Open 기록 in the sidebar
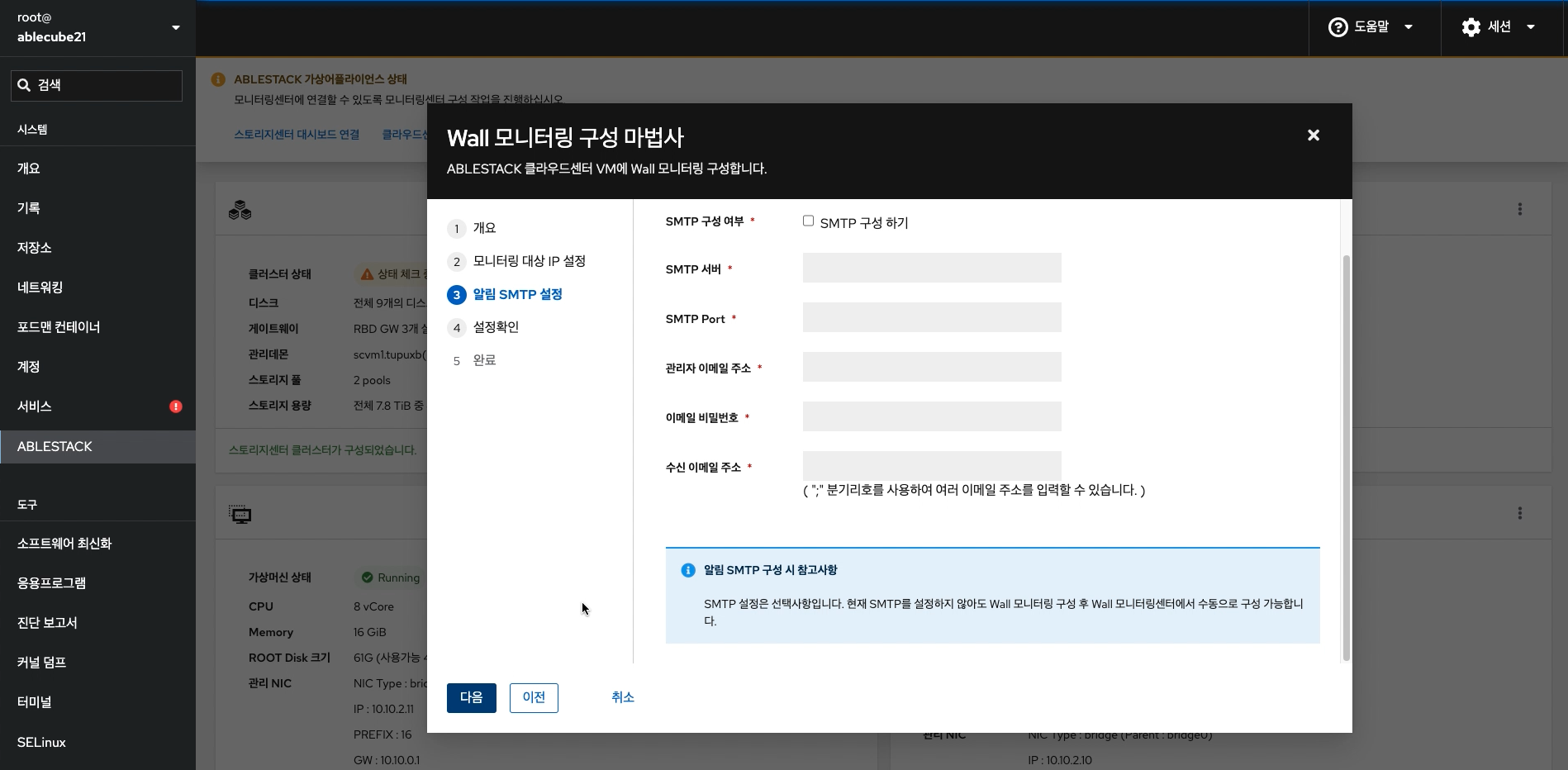The height and width of the screenshot is (770, 1568). coord(97,208)
